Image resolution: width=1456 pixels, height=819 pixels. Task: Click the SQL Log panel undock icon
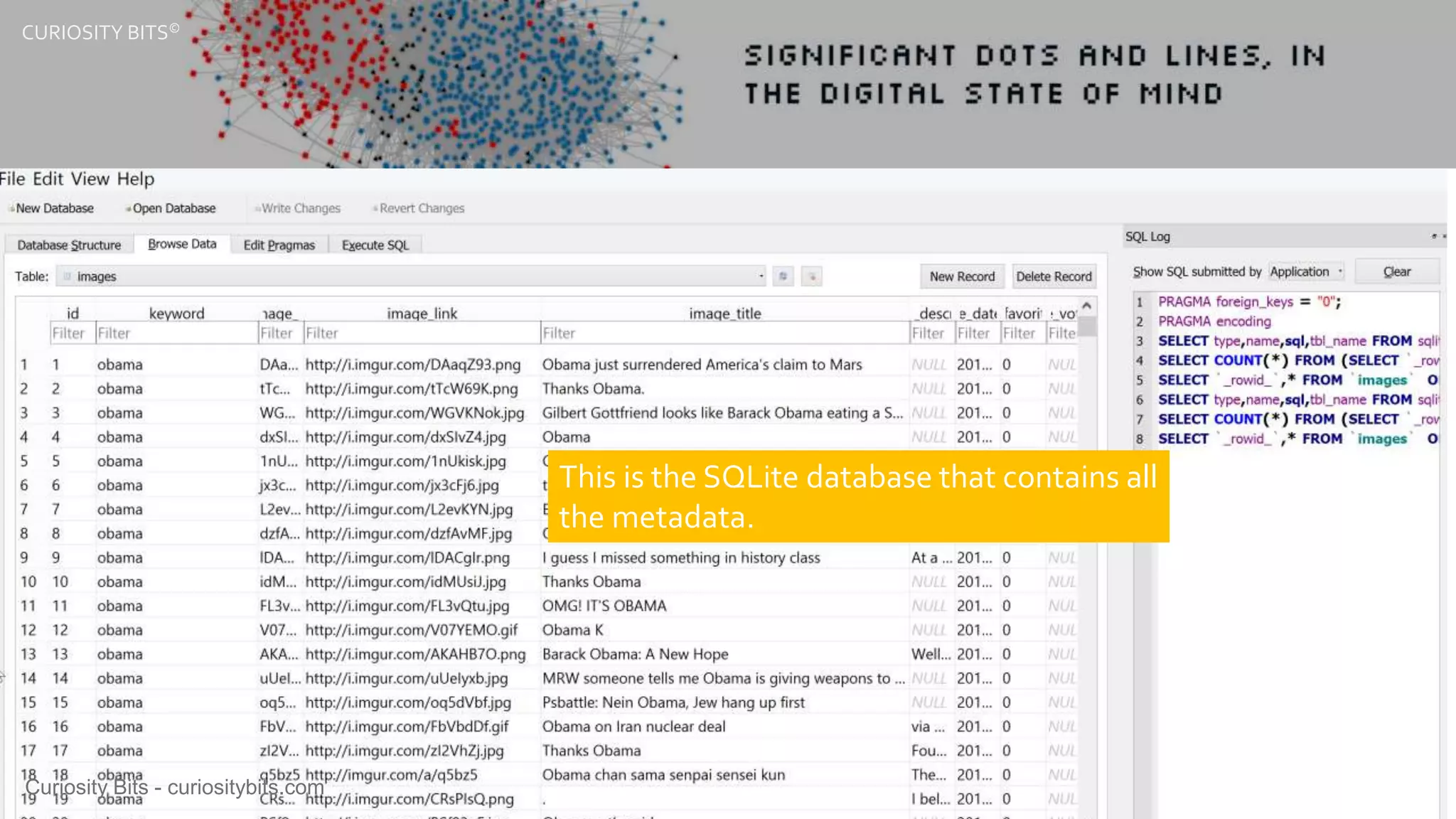point(1434,236)
